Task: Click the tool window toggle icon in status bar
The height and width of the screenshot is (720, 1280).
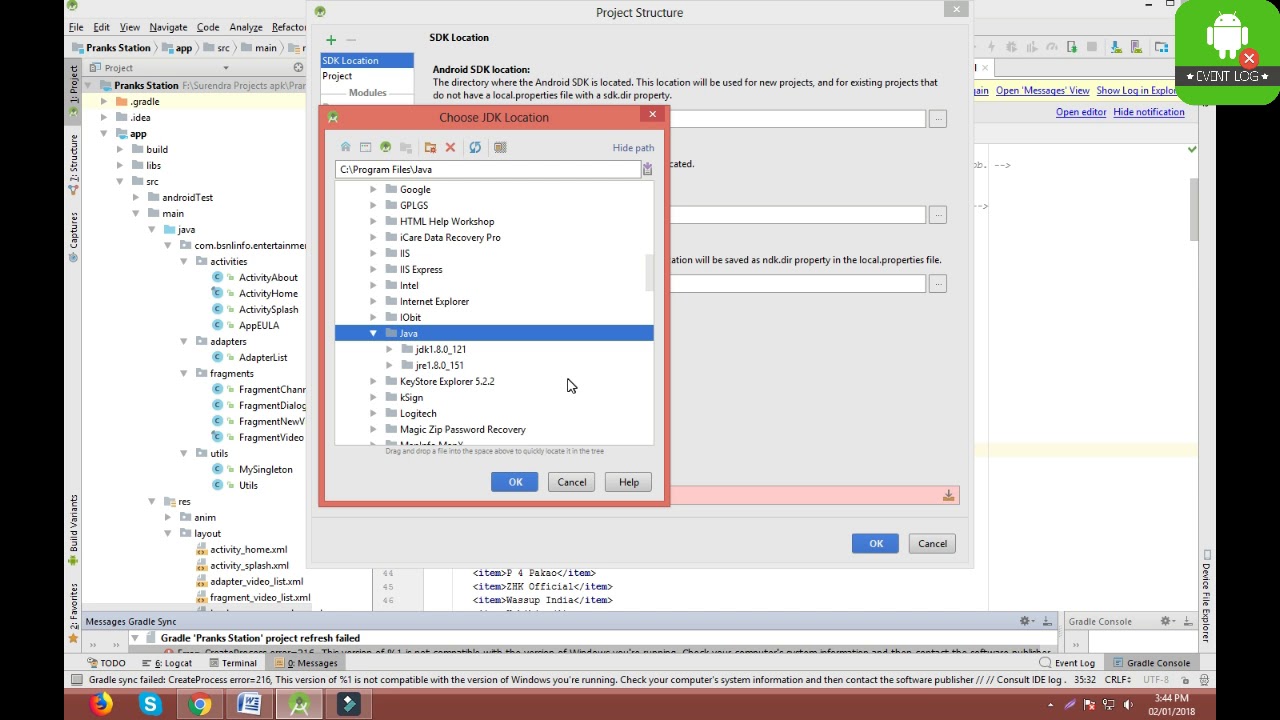Action: [x=76, y=680]
